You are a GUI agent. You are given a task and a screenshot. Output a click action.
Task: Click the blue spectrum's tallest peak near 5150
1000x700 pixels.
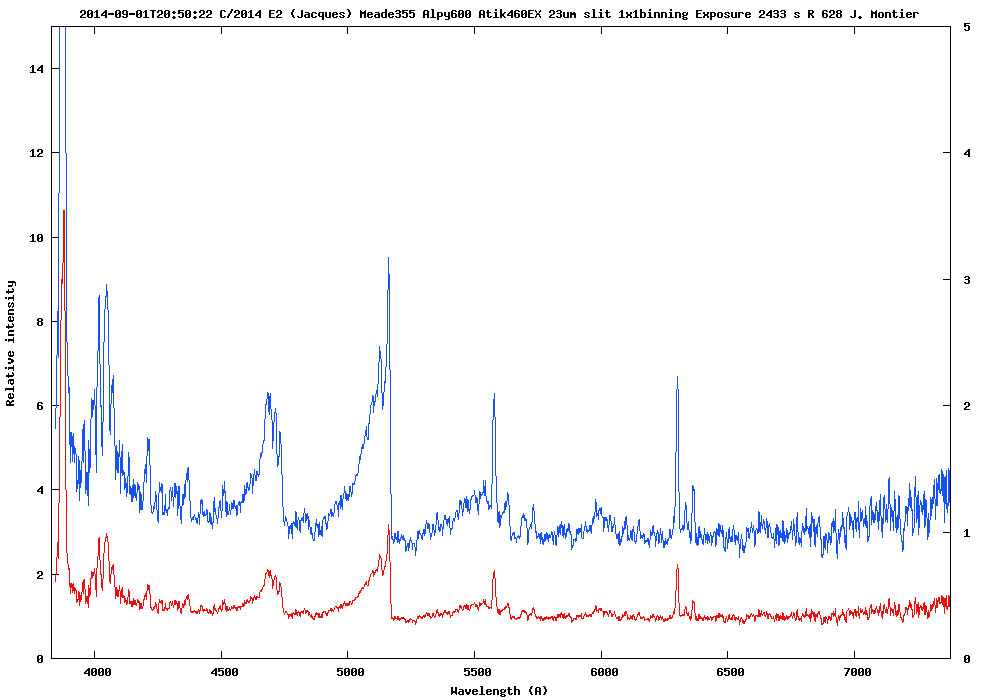point(388,259)
